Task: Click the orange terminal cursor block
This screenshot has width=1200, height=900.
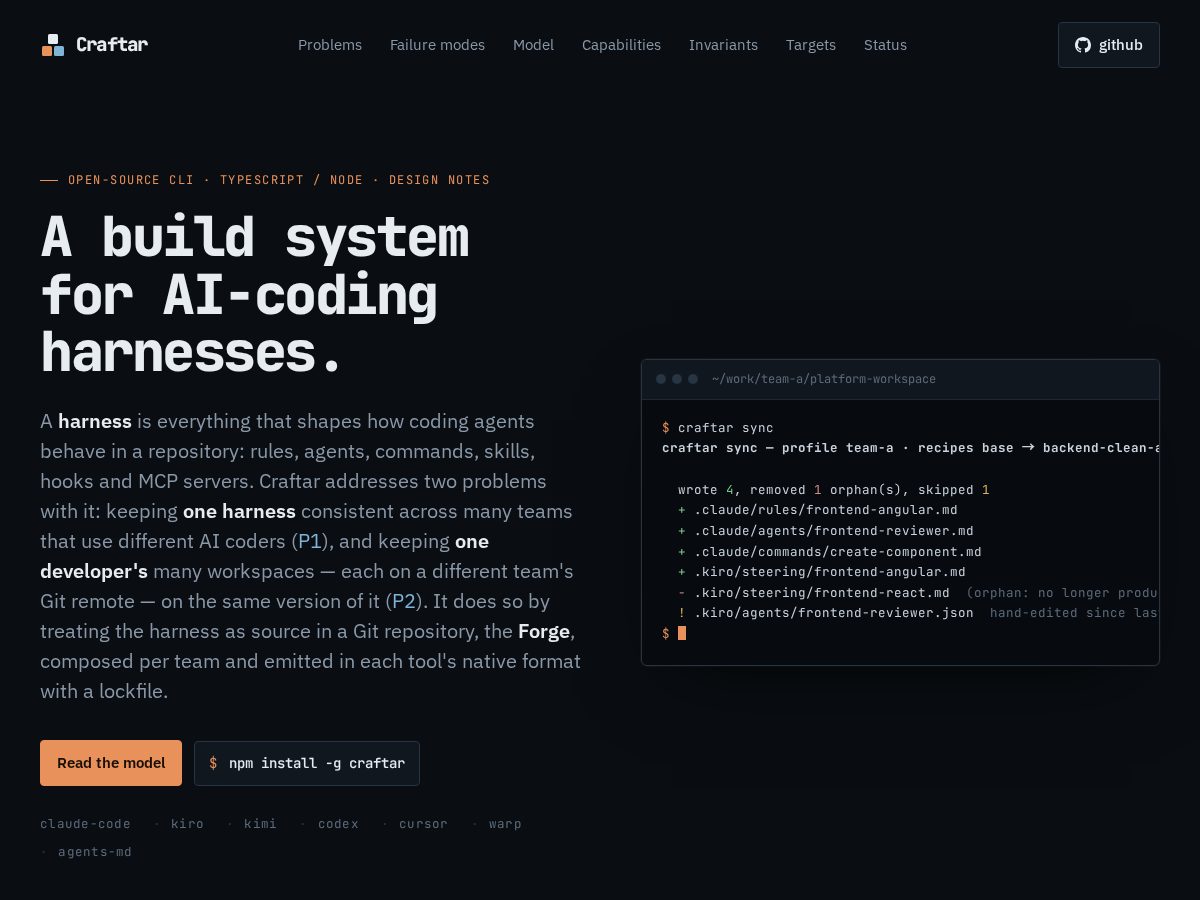Action: (x=682, y=633)
